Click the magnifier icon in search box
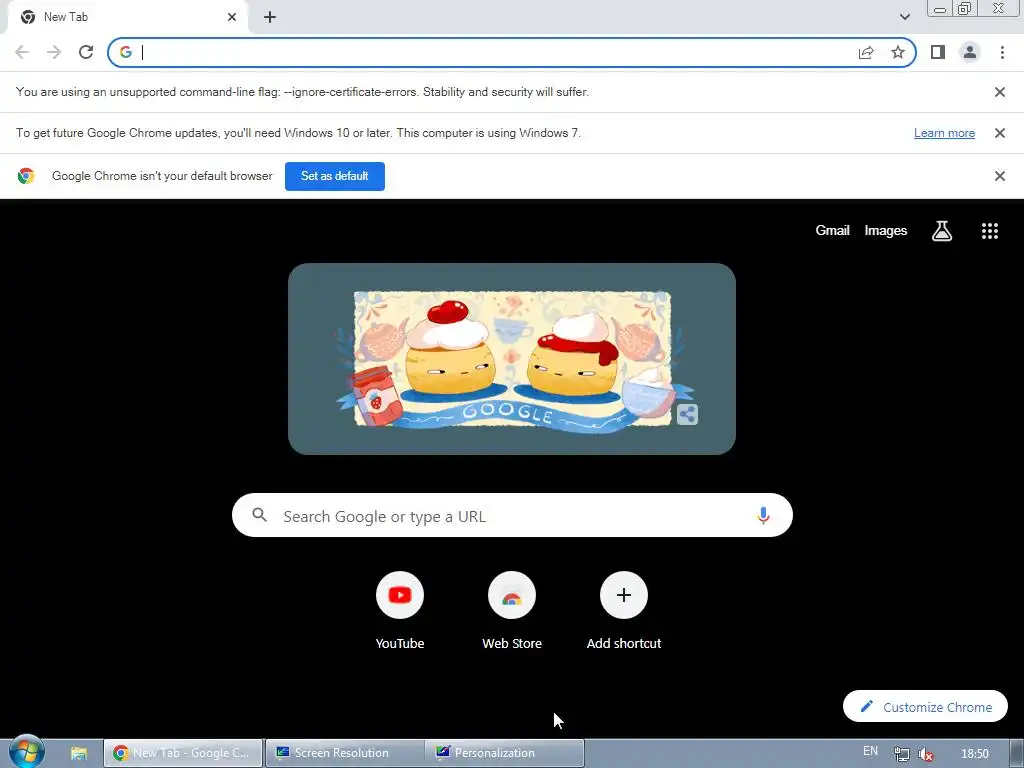The image size is (1024, 768). (259, 515)
